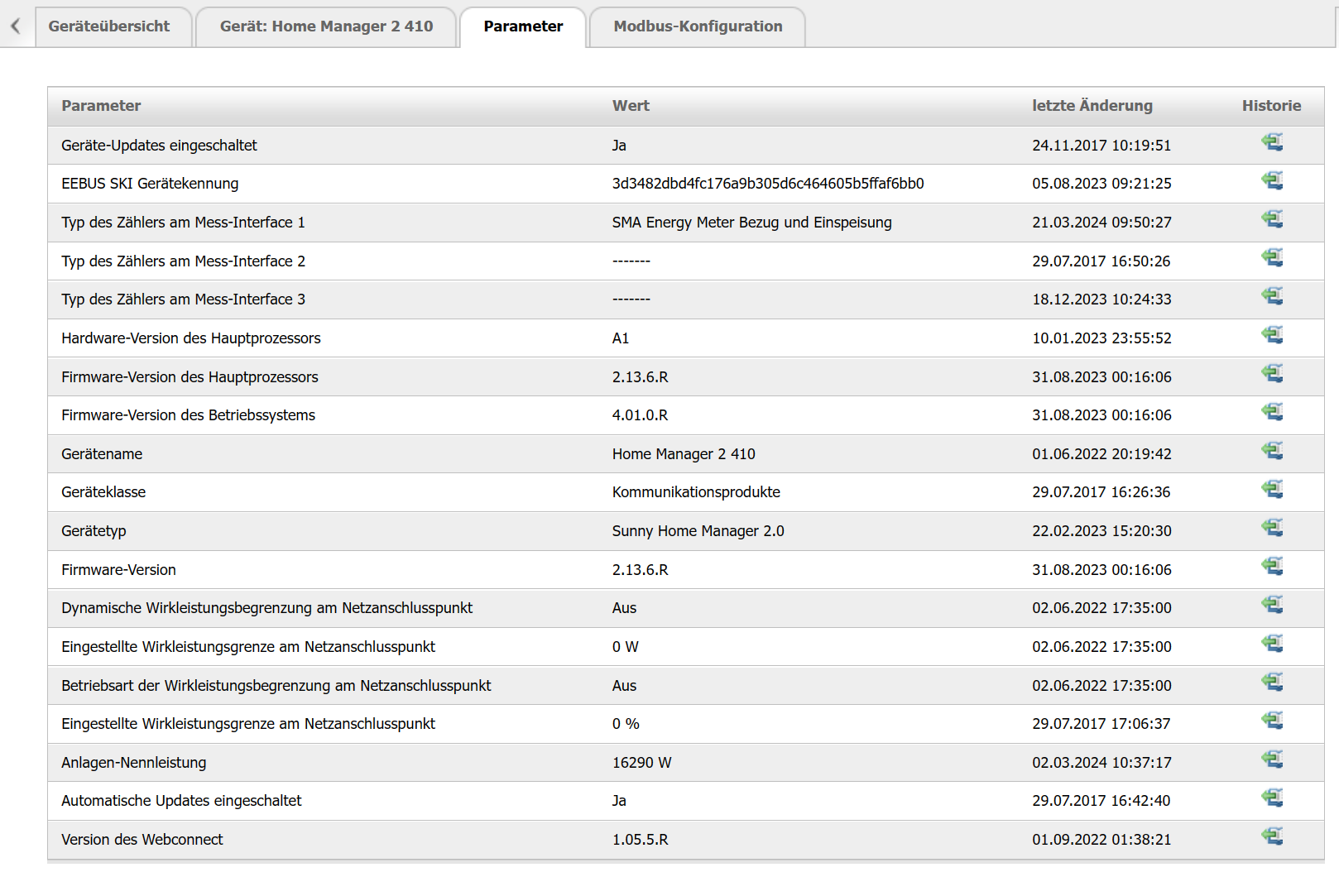
Task: Click the Wert column header
Action: 631,106
